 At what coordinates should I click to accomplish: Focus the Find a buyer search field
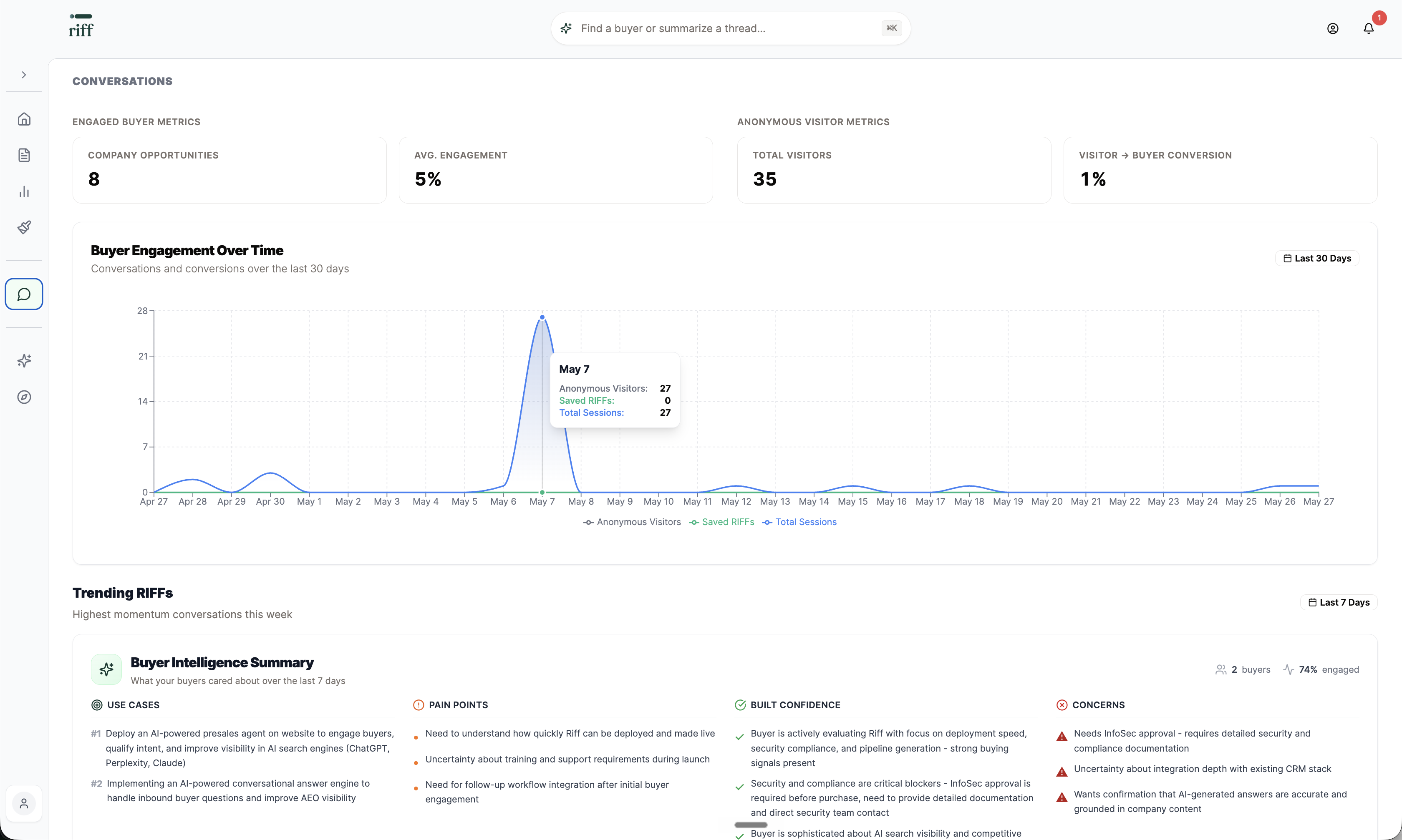coord(731,28)
